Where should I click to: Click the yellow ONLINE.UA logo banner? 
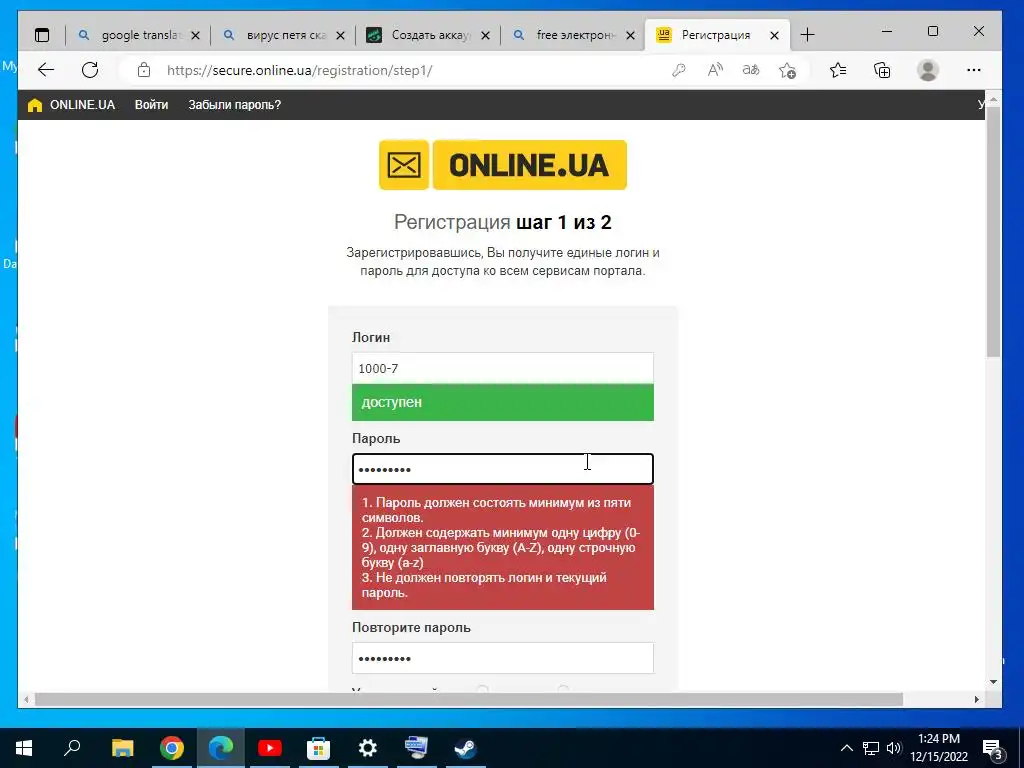pyautogui.click(x=530, y=165)
